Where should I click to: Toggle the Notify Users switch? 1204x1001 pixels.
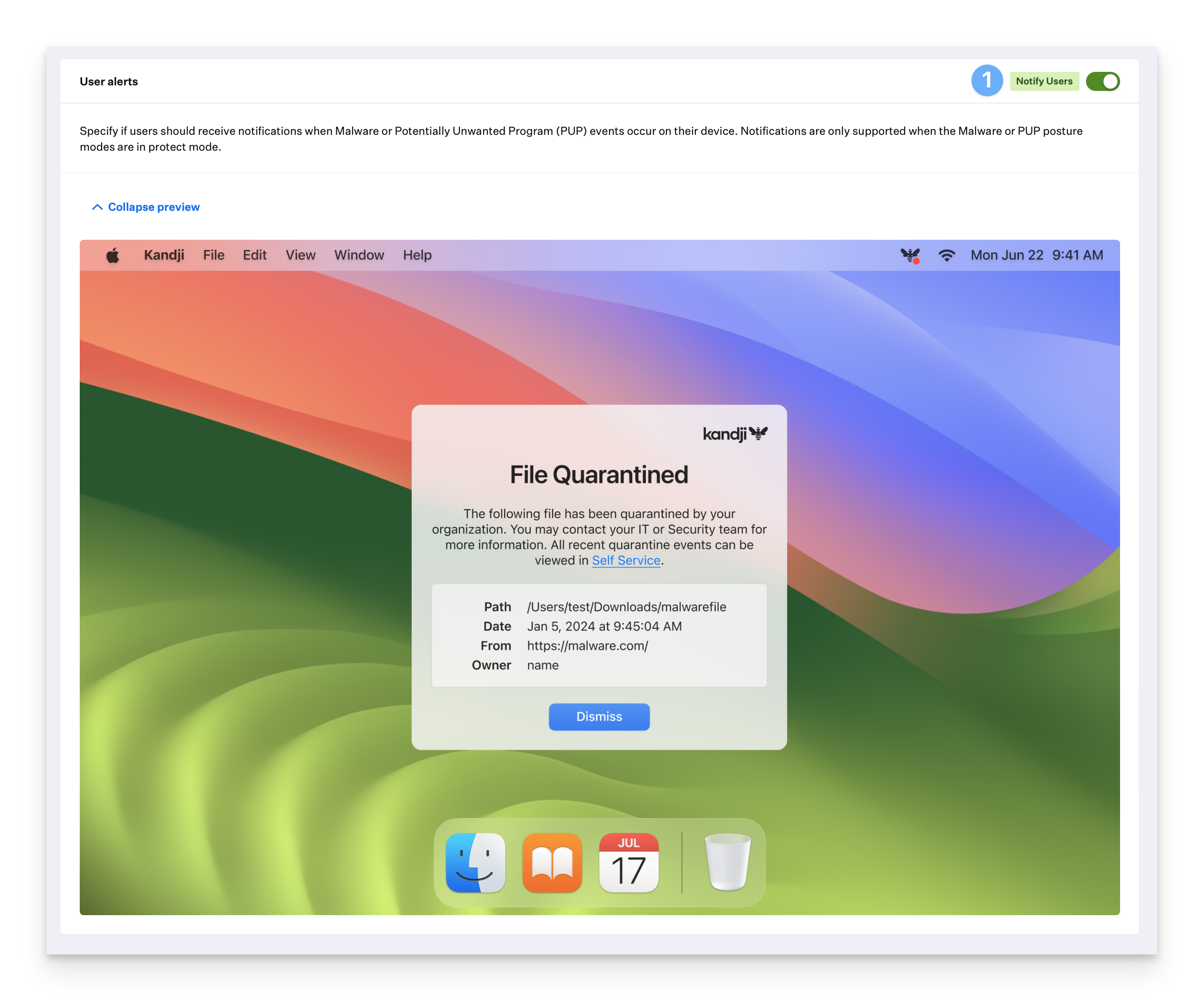[1102, 82]
